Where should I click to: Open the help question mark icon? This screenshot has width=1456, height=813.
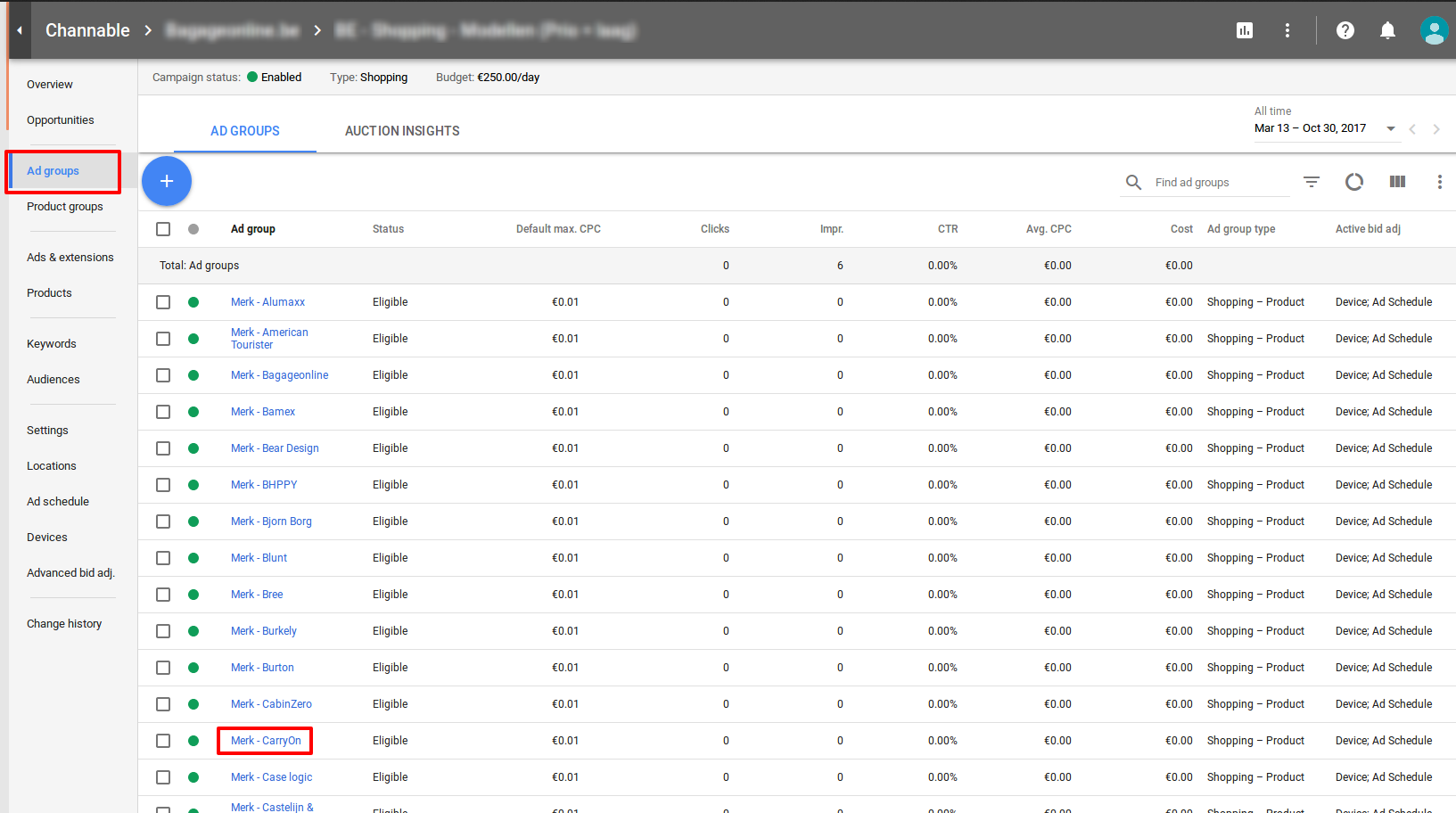tap(1345, 30)
